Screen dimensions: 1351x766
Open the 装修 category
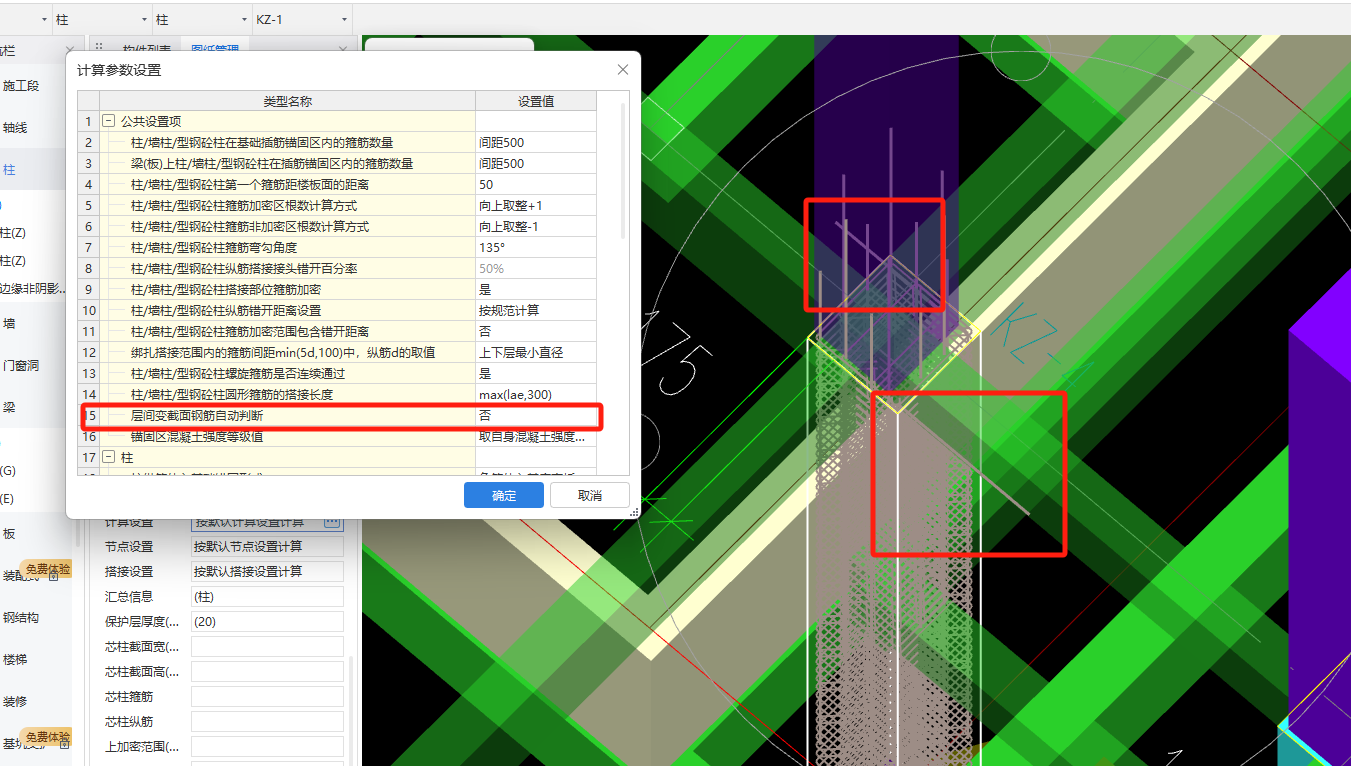pyautogui.click(x=15, y=701)
